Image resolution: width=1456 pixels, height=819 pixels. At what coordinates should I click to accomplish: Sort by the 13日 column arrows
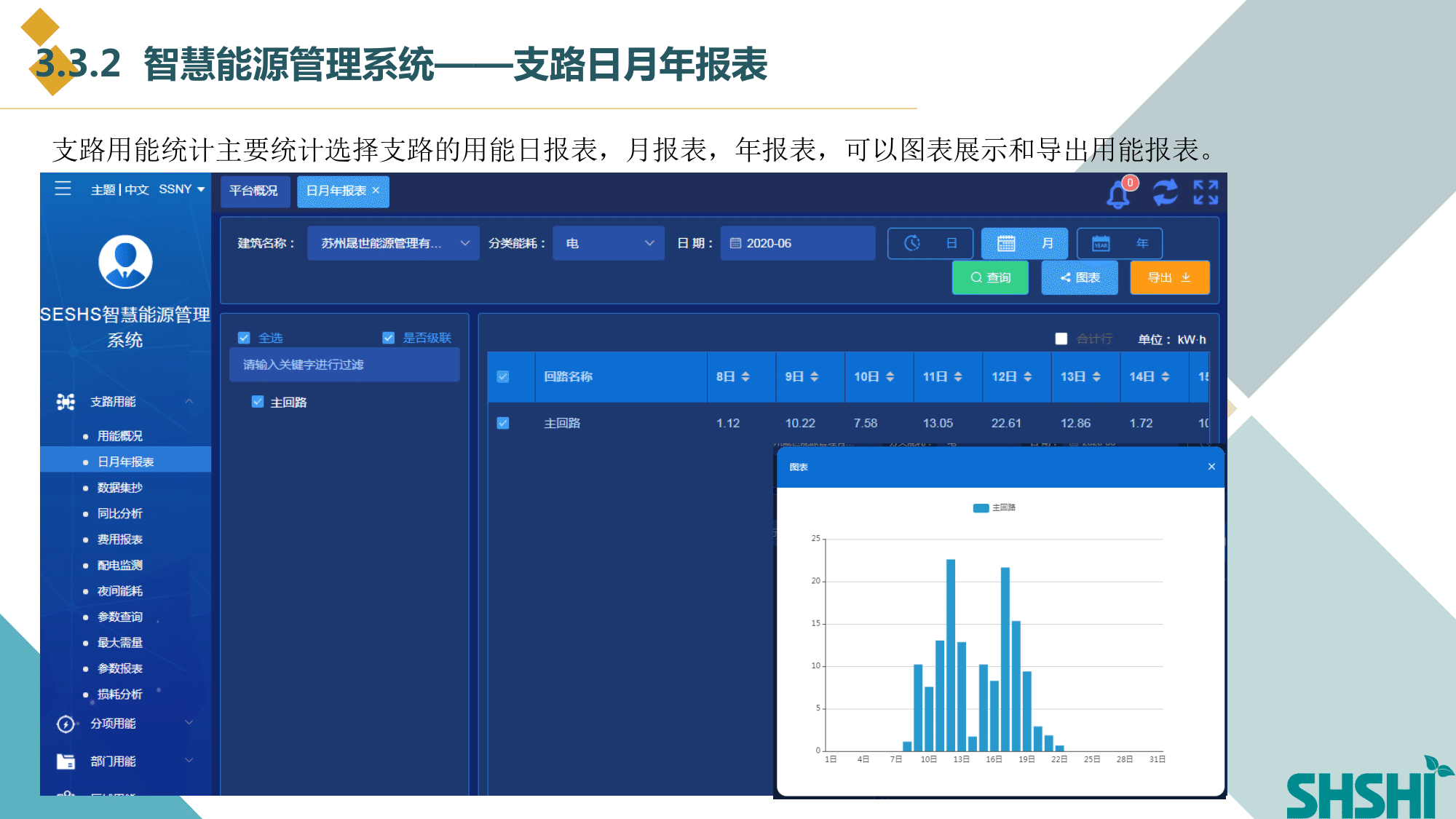coord(1096,376)
